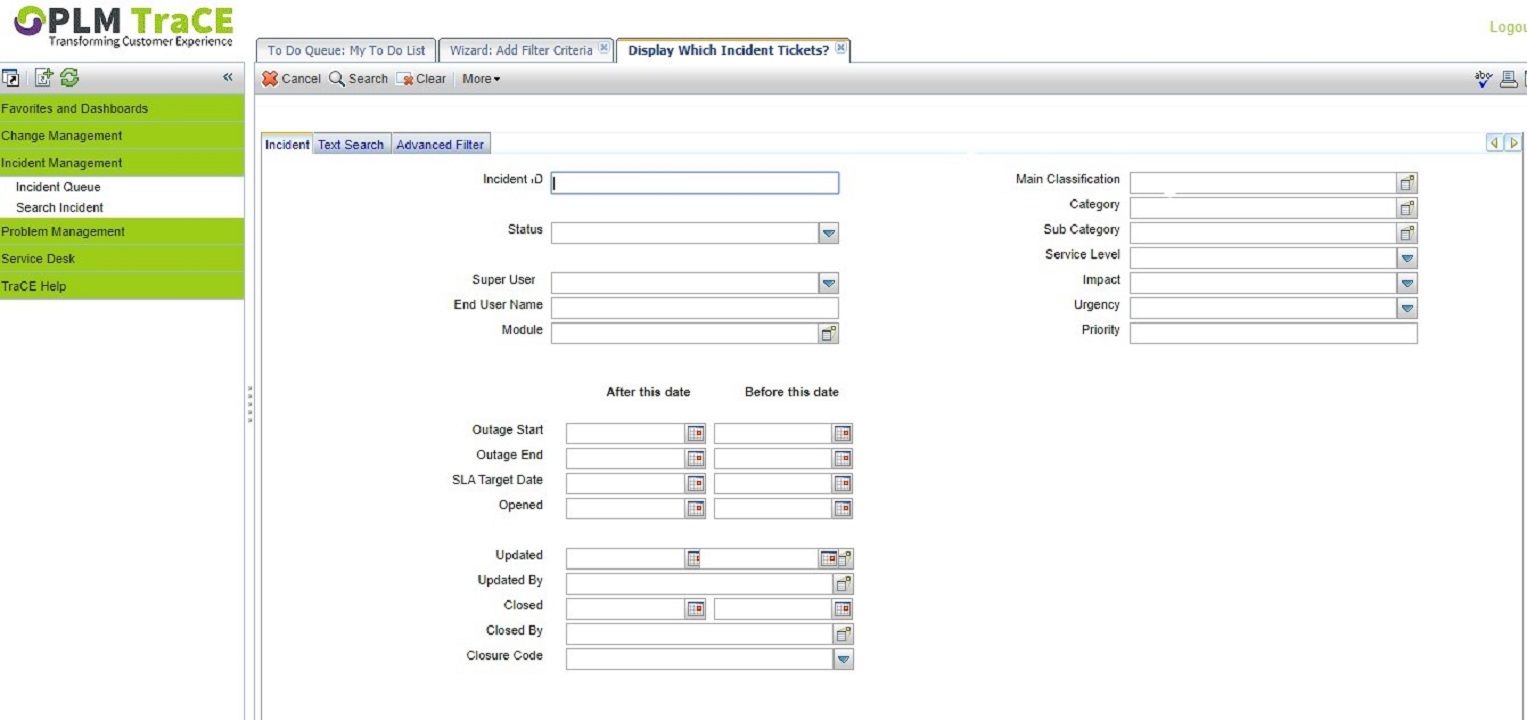Open calendar for Opened before date

tap(842, 508)
